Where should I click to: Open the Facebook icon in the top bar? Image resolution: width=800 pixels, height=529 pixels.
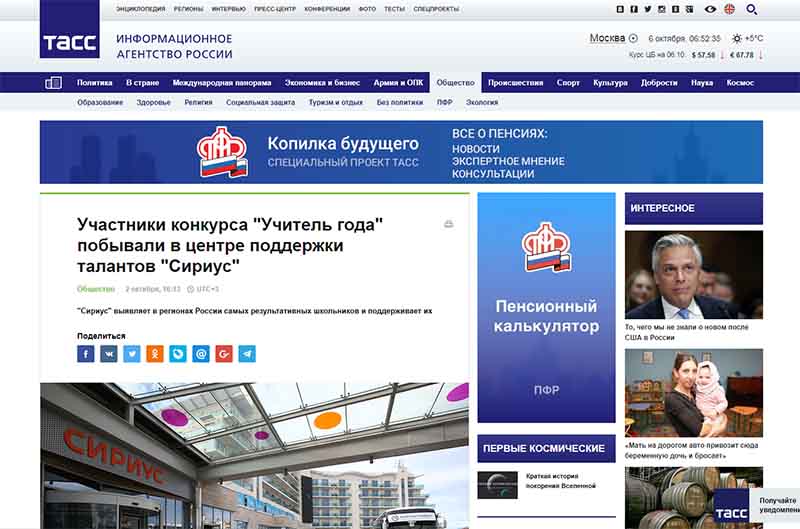tap(634, 9)
